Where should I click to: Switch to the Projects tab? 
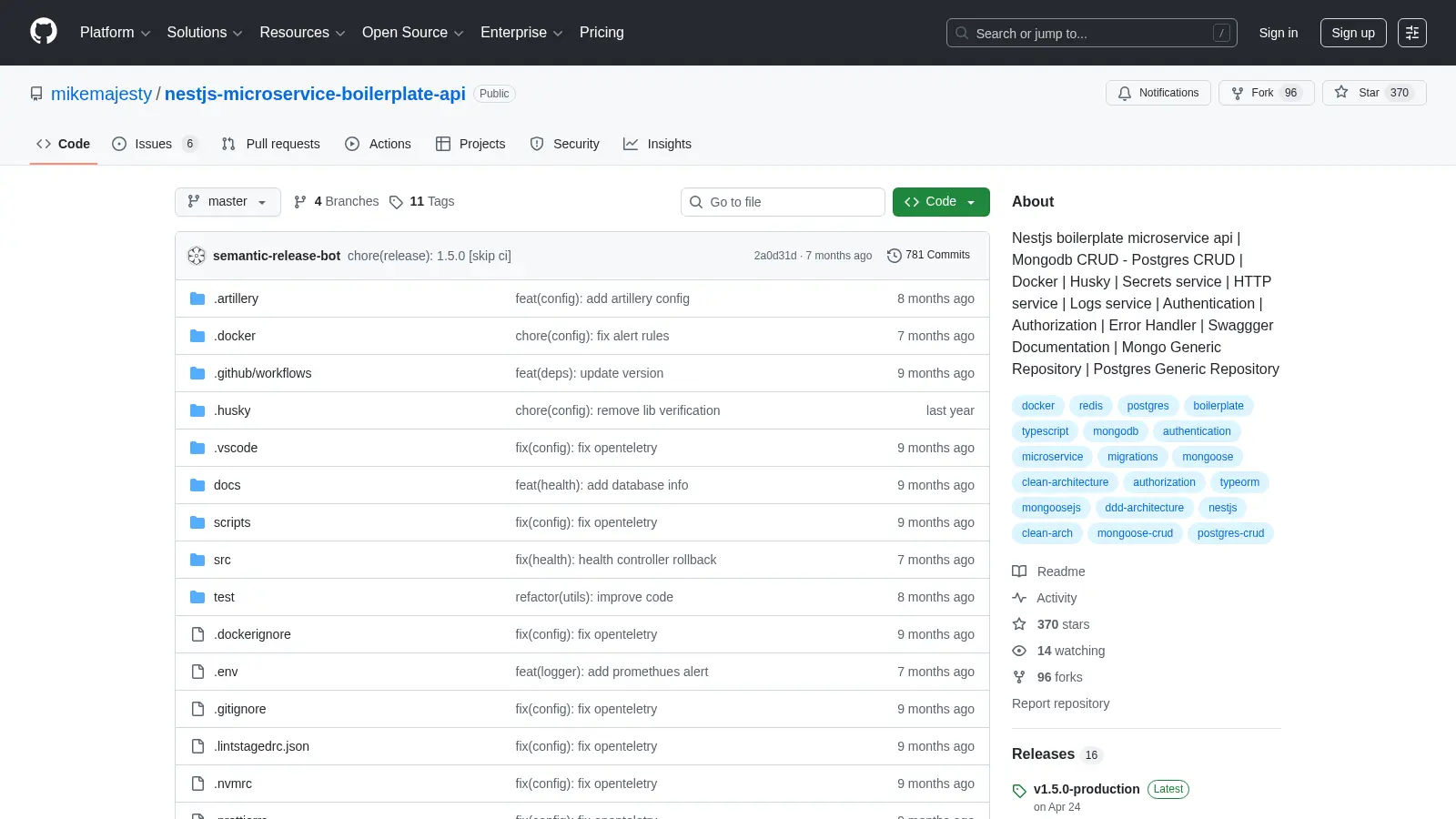pos(470,144)
